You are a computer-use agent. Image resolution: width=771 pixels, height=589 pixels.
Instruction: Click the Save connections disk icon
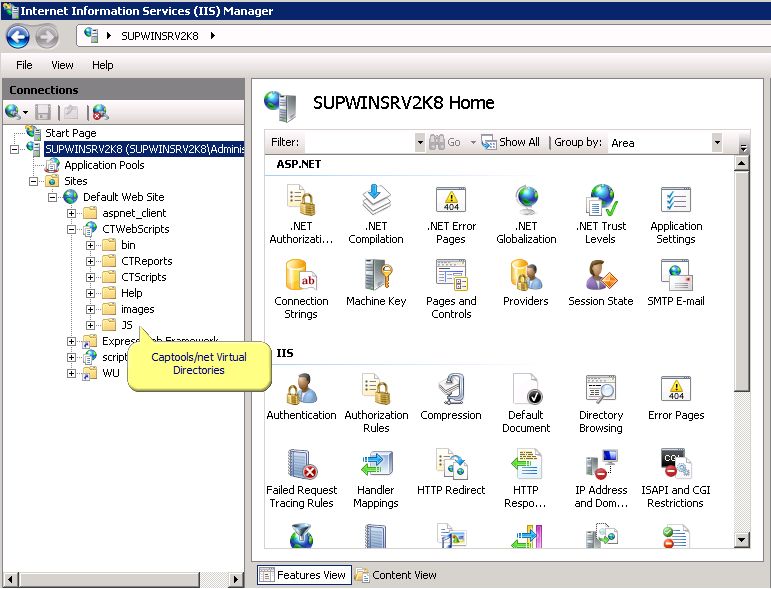43,113
